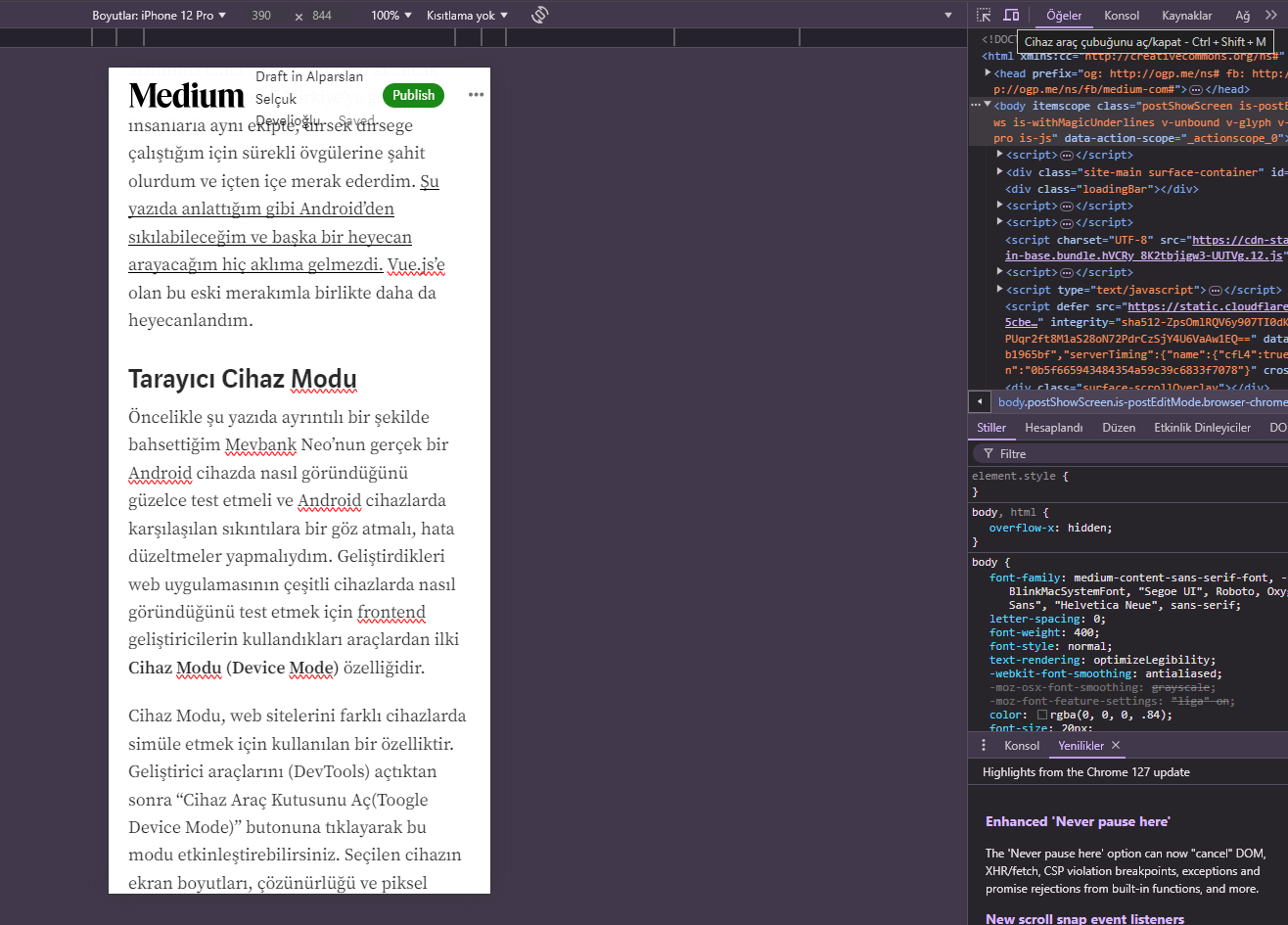The width and height of the screenshot is (1288, 925).
Task: Click the Draft in Alparslan text
Action: (x=309, y=76)
